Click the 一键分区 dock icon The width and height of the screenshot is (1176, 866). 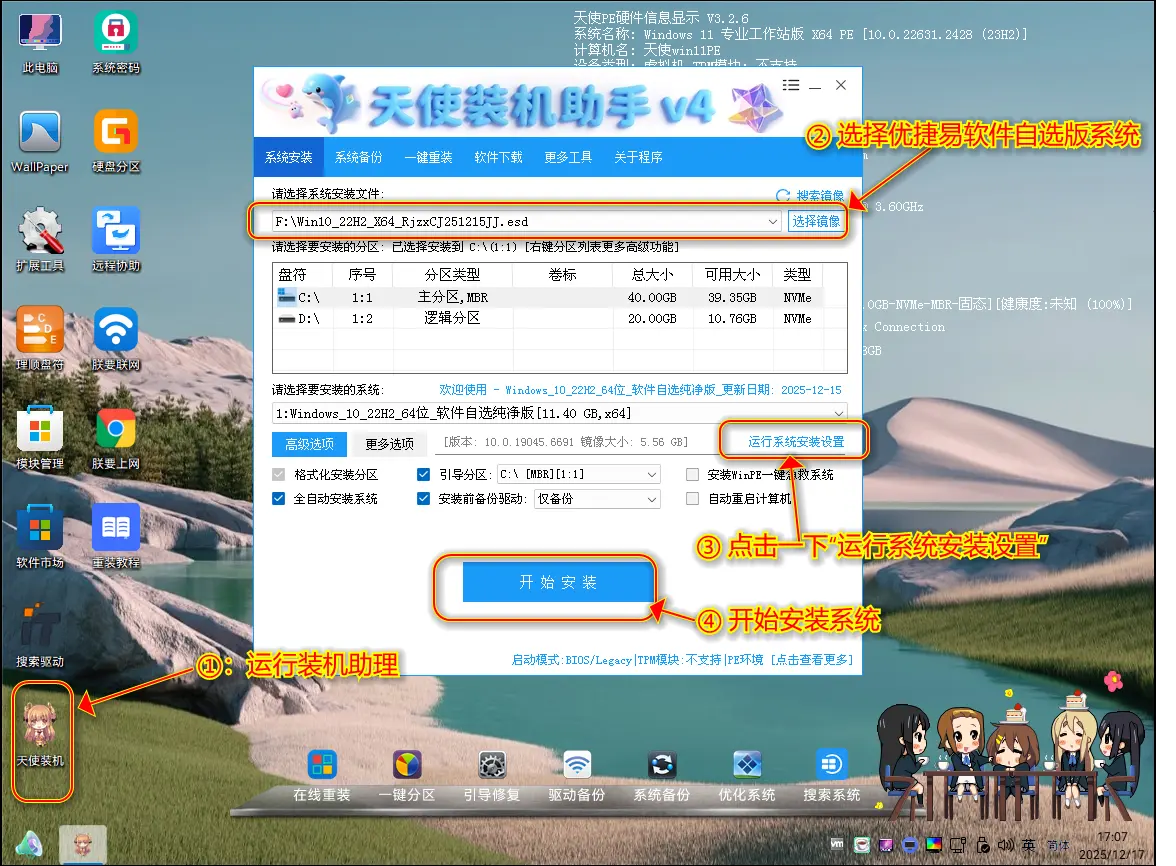point(406,775)
